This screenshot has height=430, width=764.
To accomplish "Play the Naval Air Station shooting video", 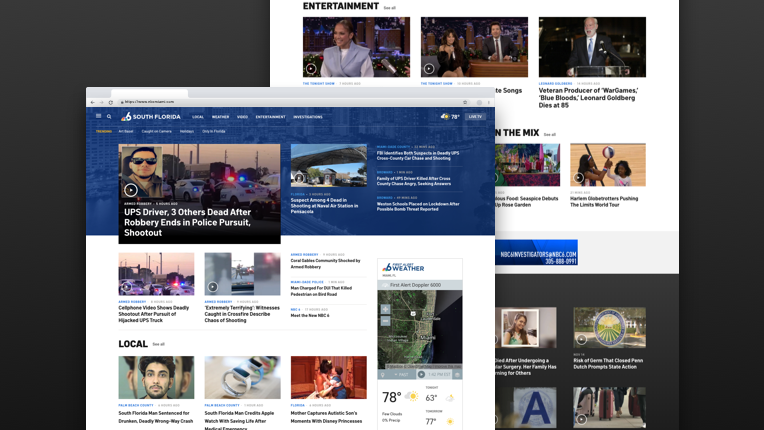I will click(x=299, y=178).
